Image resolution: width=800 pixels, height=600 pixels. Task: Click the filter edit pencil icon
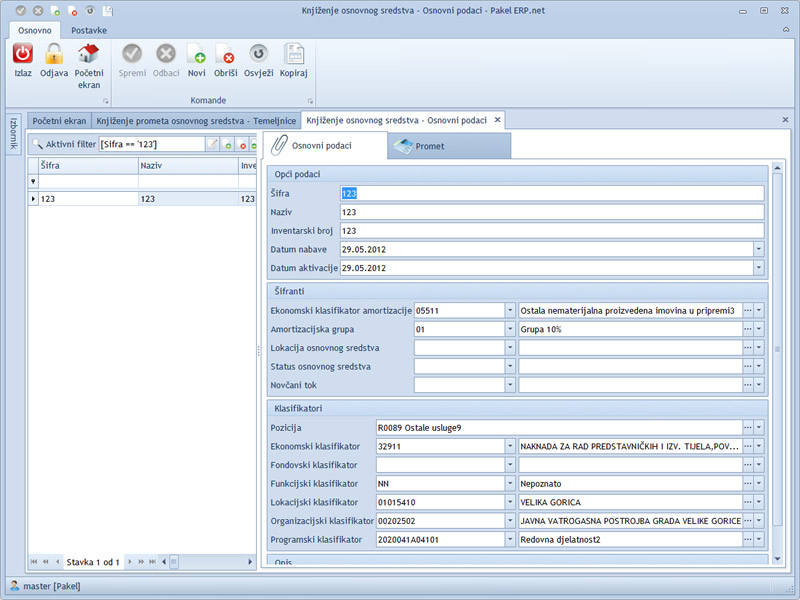tap(212, 145)
